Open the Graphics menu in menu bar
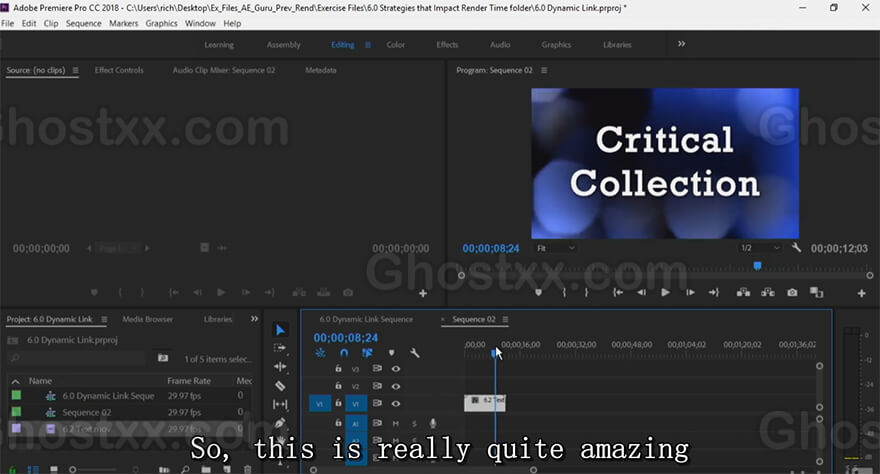 pos(162,24)
